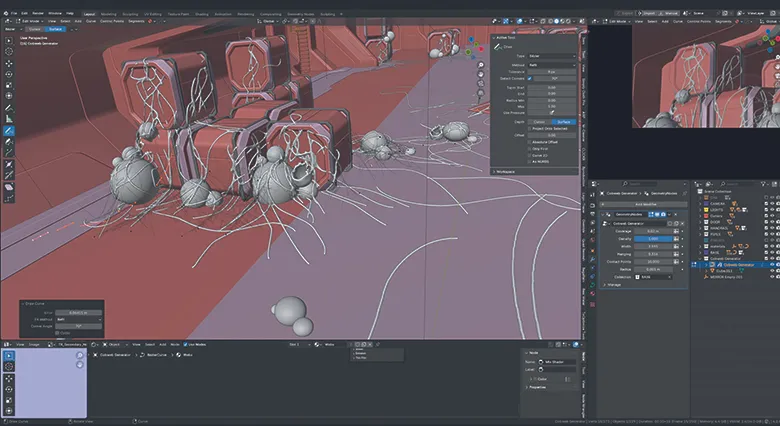Toggle Use Nodes checkbox in node editor
The height and width of the screenshot is (426, 780).
[185, 344]
